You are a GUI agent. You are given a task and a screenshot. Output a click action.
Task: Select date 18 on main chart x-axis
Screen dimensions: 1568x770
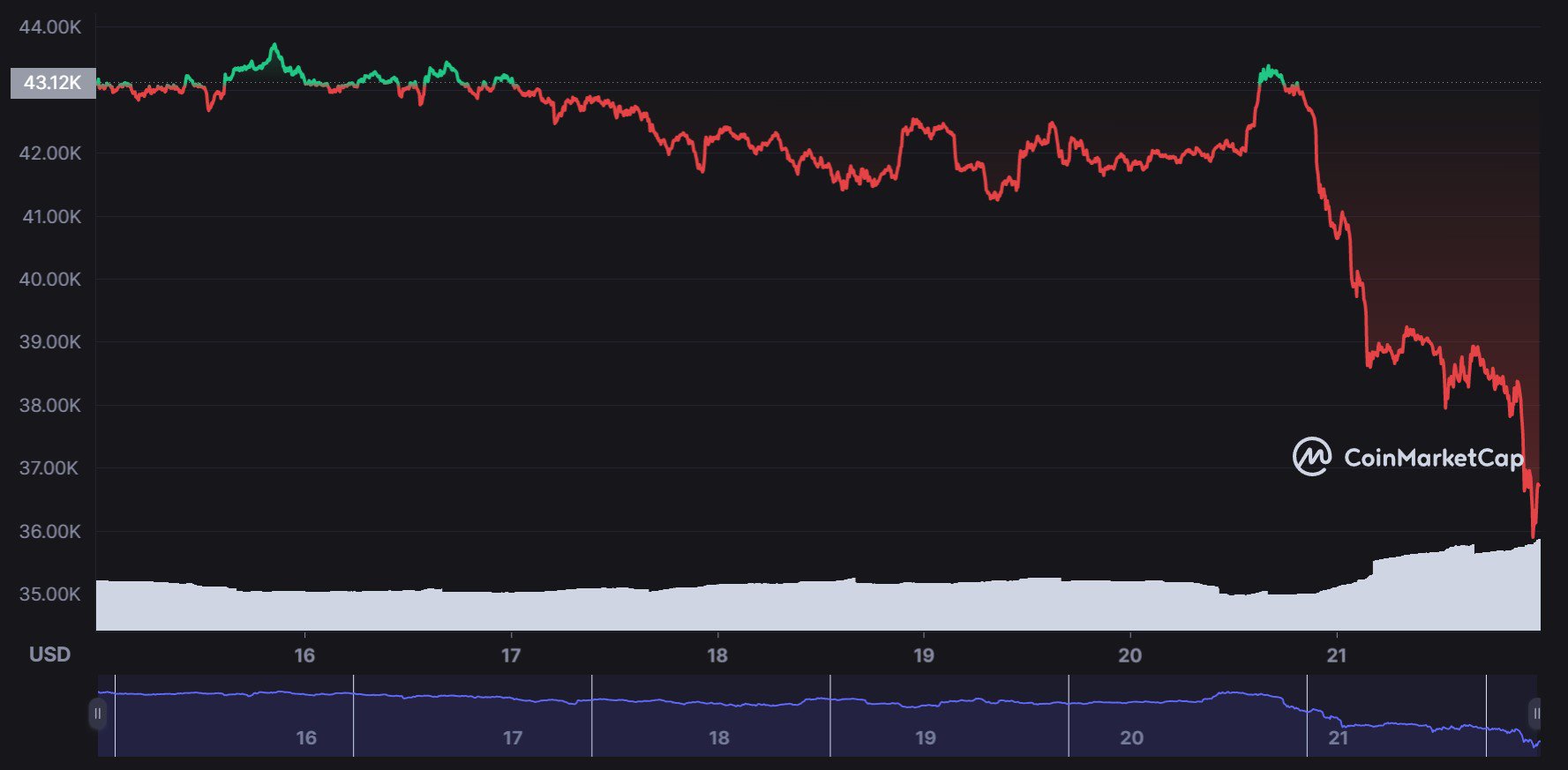click(x=717, y=655)
